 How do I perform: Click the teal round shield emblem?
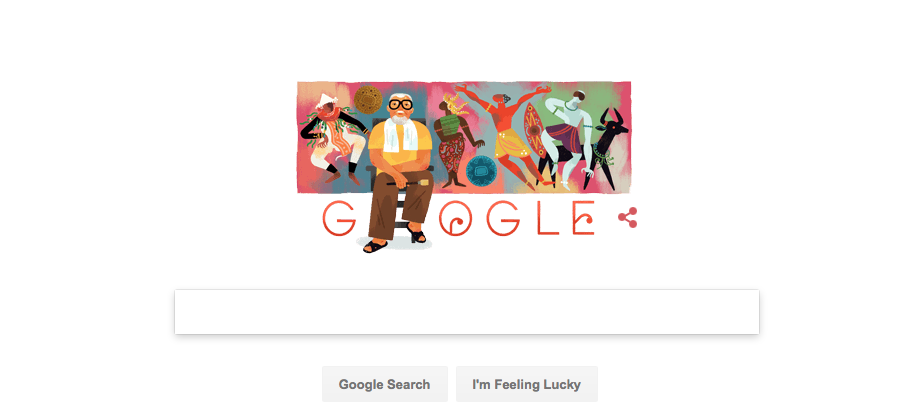pos(482,171)
